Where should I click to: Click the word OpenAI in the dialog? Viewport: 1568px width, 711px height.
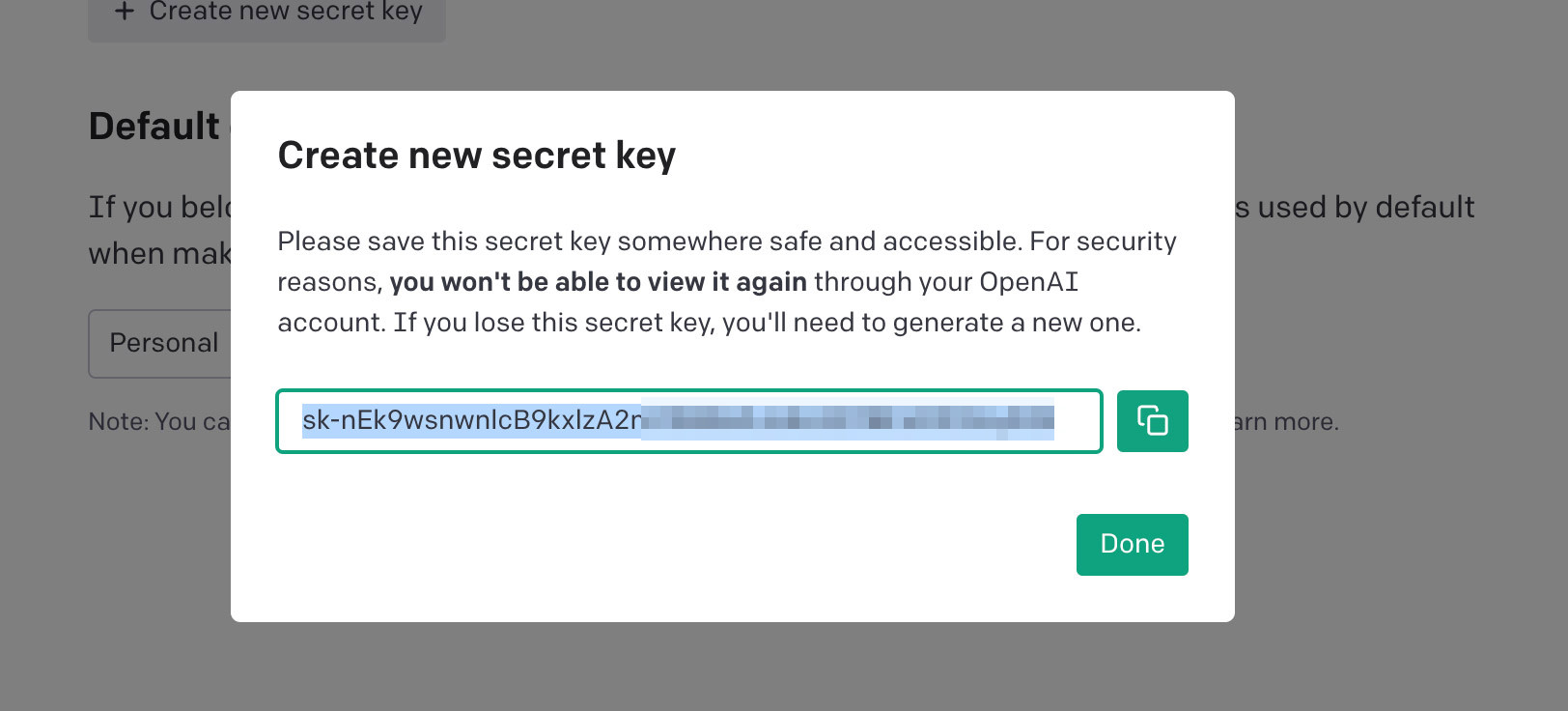coord(1028,282)
